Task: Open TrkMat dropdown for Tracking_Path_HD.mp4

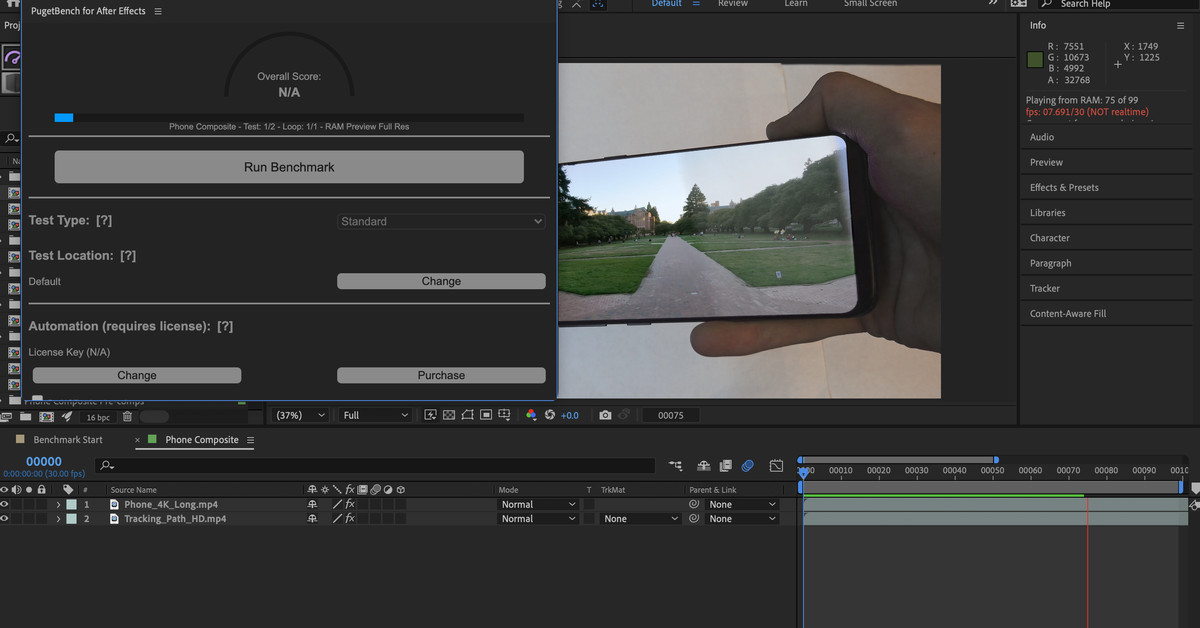Action: click(641, 519)
